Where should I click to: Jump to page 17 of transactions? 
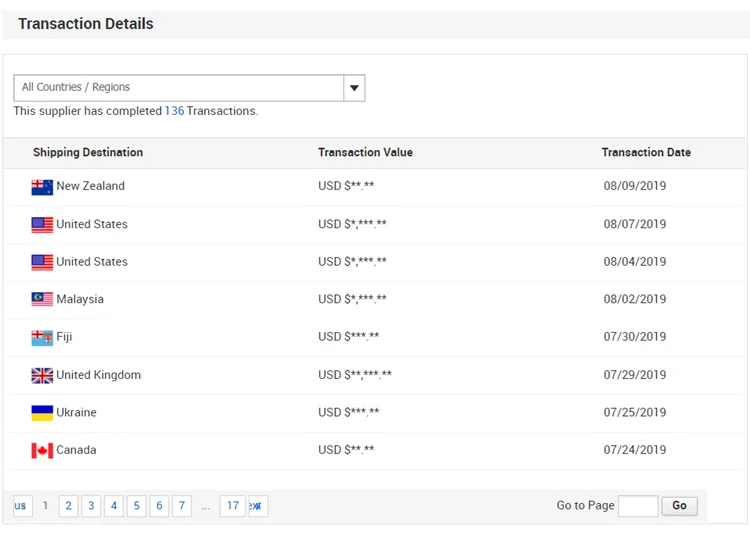point(233,506)
